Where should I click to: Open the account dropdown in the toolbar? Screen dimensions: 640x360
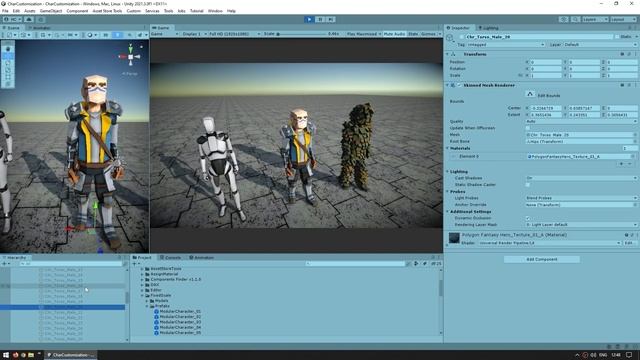pyautogui.click(x=12, y=19)
